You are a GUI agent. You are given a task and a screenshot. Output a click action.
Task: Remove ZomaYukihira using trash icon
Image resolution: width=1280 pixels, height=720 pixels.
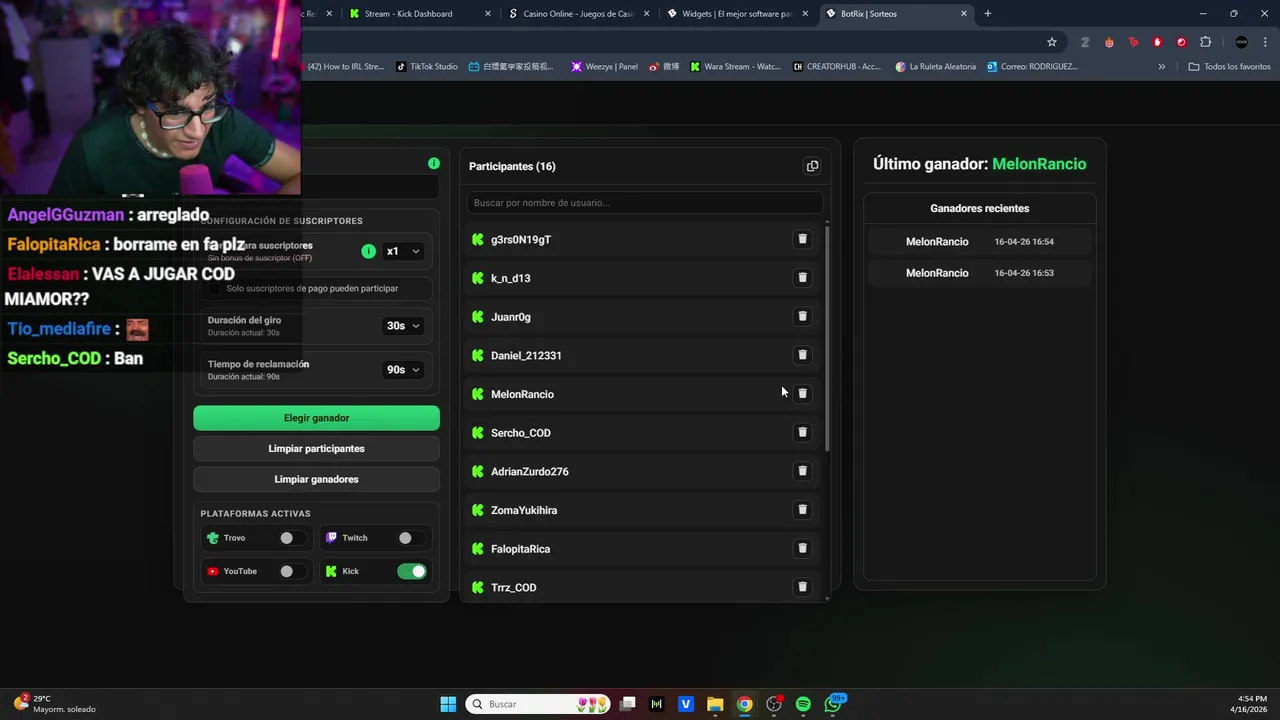coord(802,510)
